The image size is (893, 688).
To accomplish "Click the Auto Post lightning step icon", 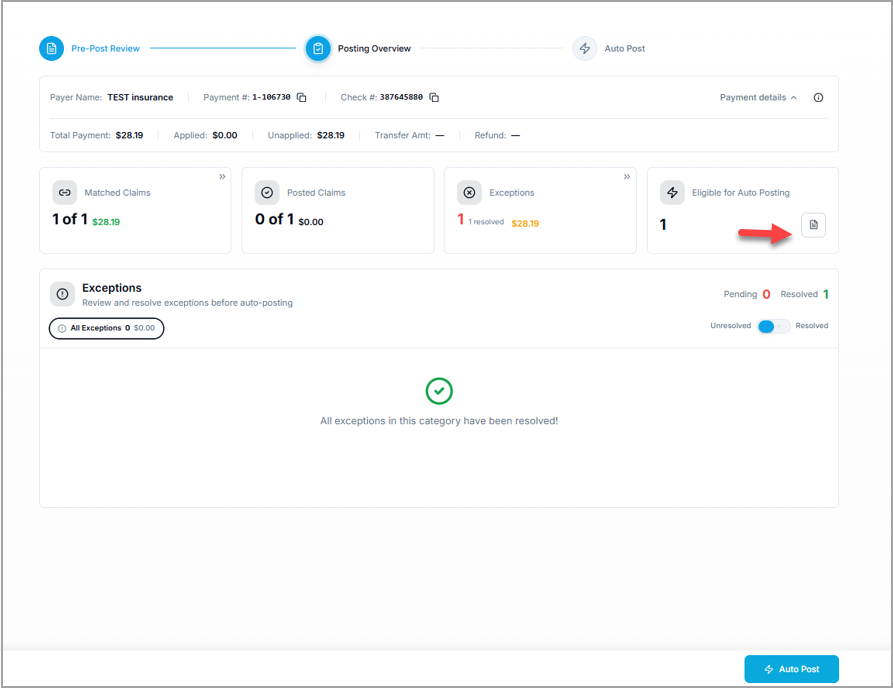I will (x=585, y=48).
